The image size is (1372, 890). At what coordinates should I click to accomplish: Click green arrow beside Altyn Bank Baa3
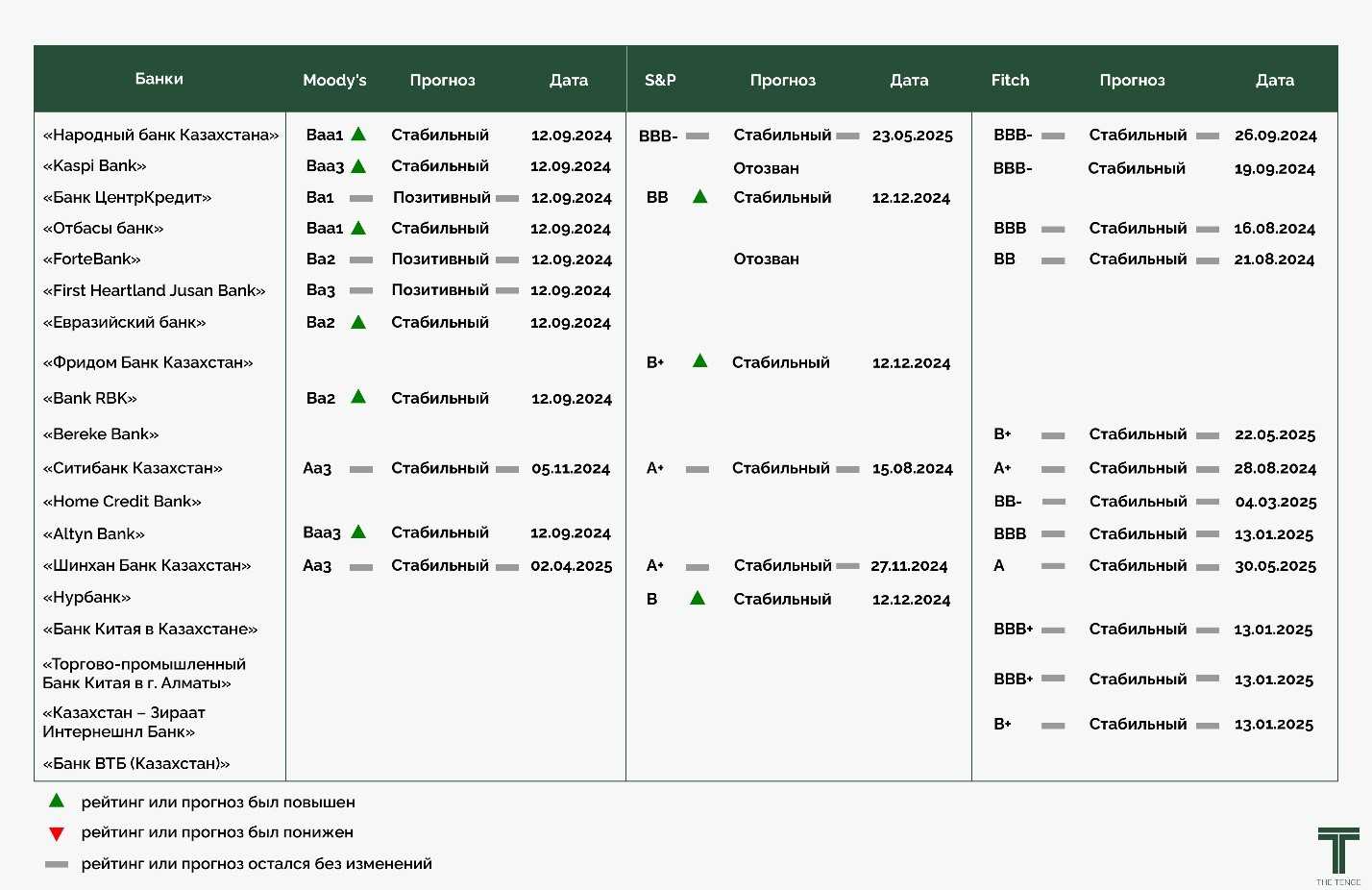pos(358,532)
